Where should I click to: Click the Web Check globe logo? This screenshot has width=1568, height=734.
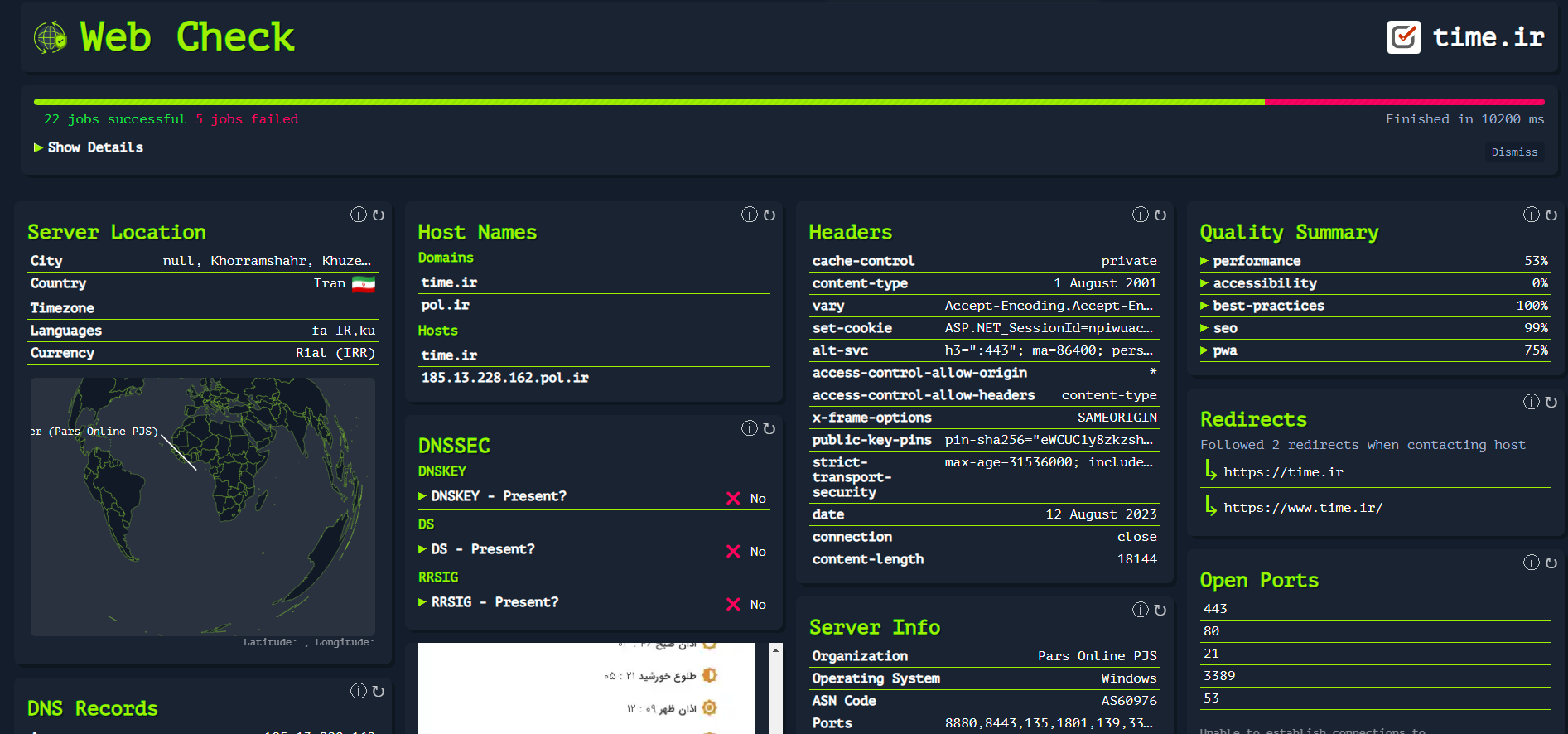coord(50,37)
